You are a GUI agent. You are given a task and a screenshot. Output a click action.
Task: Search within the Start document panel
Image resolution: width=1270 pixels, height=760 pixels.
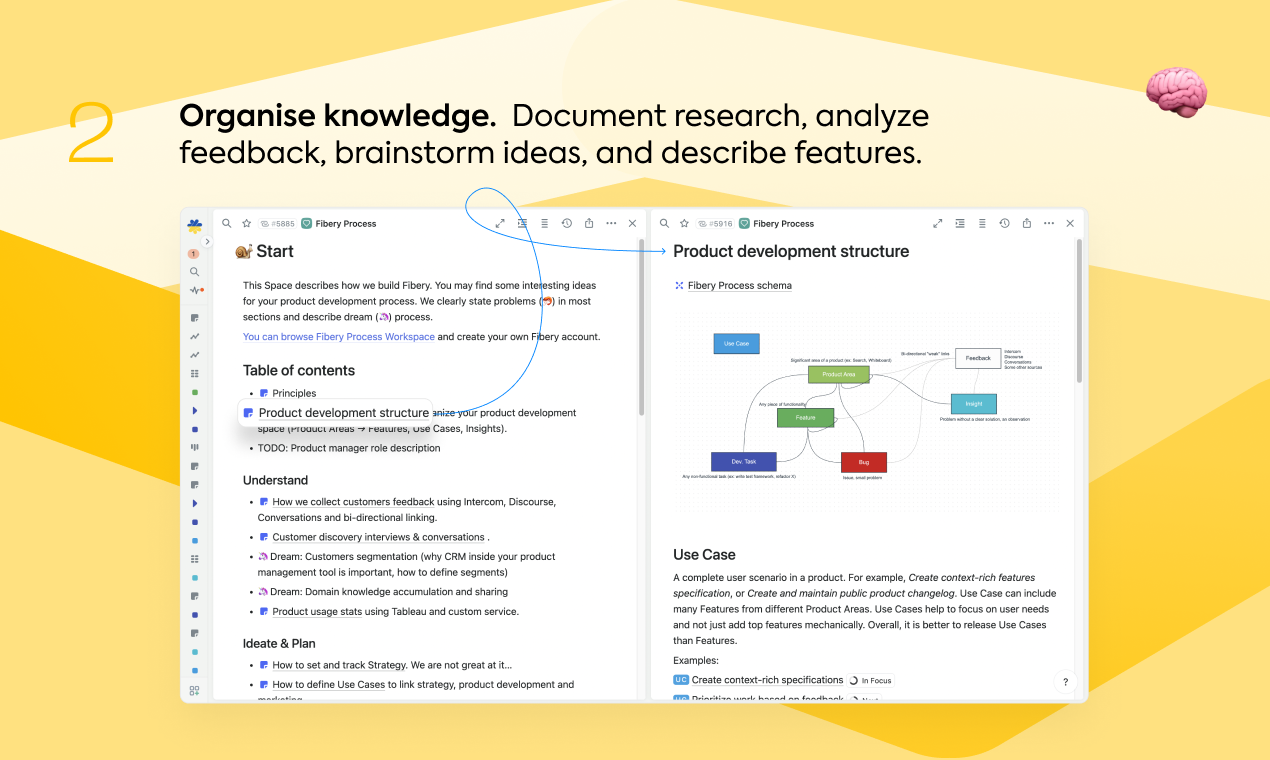[227, 224]
